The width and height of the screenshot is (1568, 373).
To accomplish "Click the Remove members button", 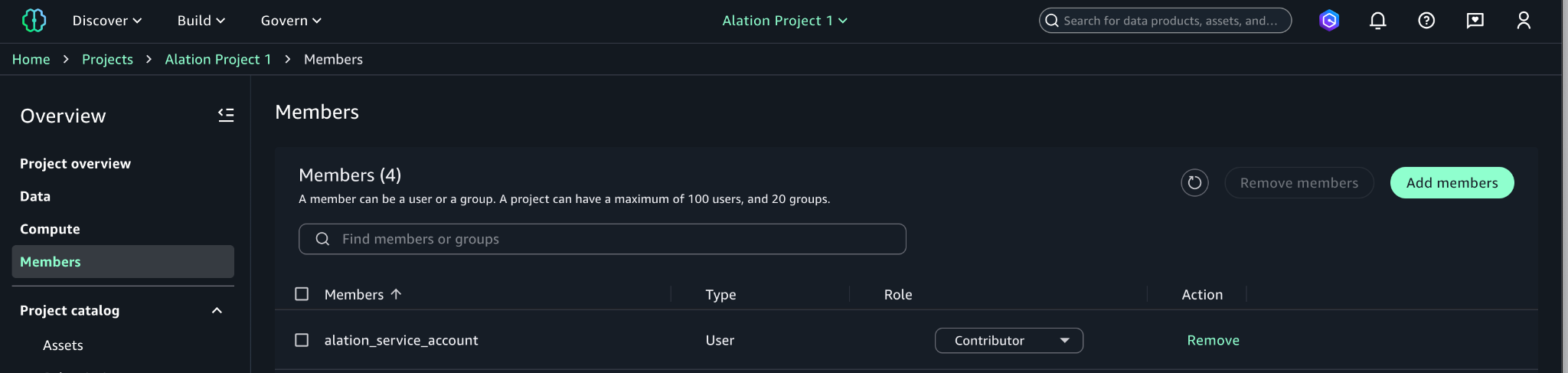I will pyautogui.click(x=1299, y=183).
